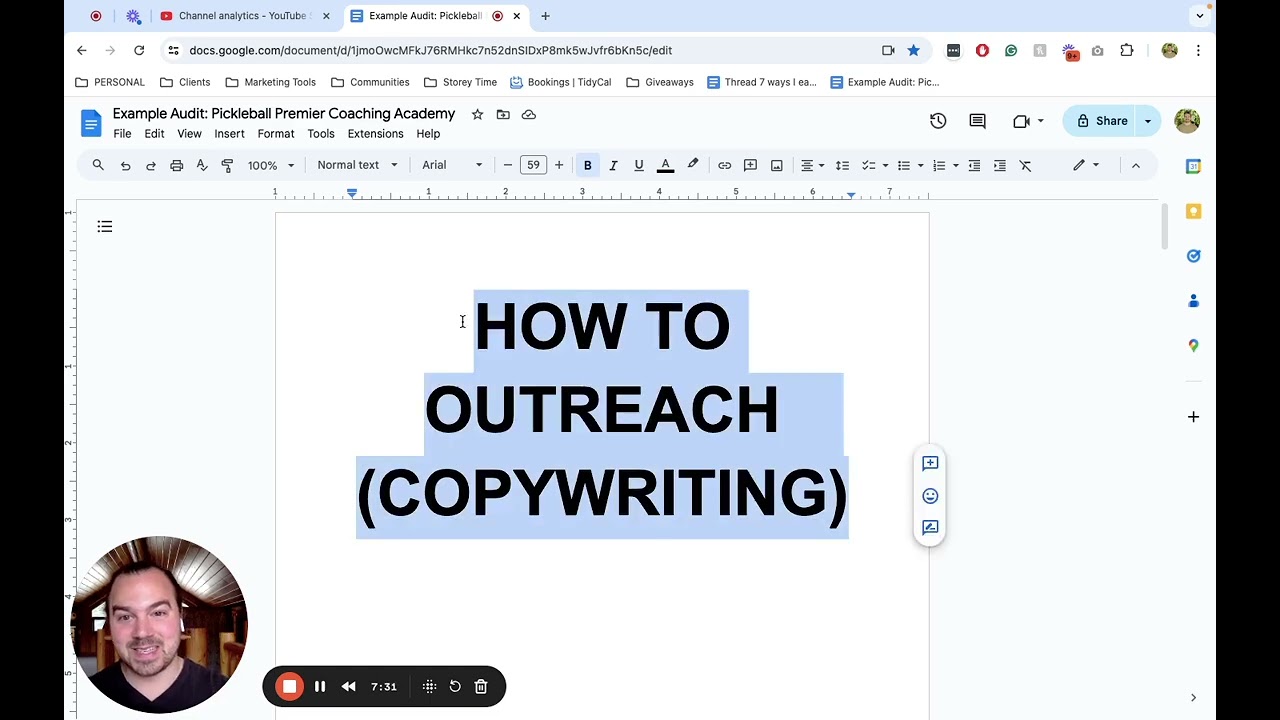Move the document to a folder
This screenshot has height=720, width=1280.
503,115
